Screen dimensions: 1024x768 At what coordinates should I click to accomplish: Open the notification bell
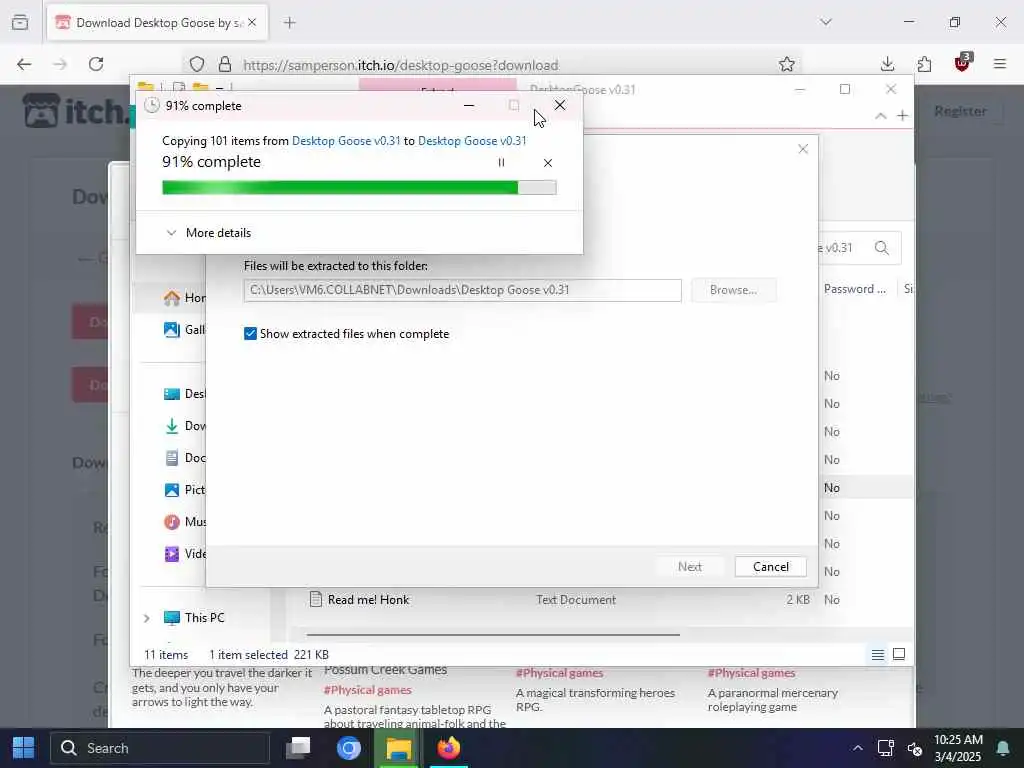[x=1002, y=748]
